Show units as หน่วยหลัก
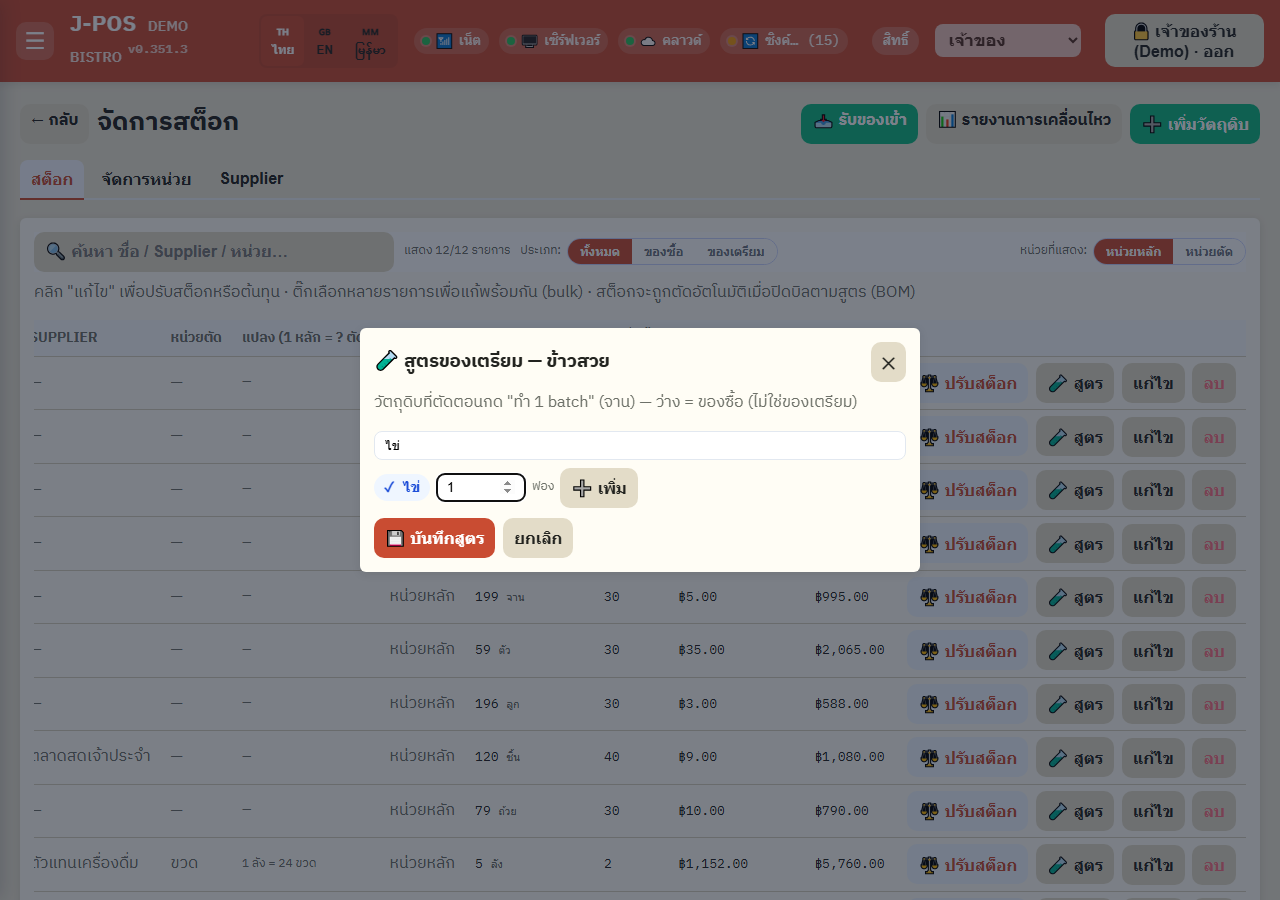This screenshot has height=900, width=1280. pos(1133,251)
